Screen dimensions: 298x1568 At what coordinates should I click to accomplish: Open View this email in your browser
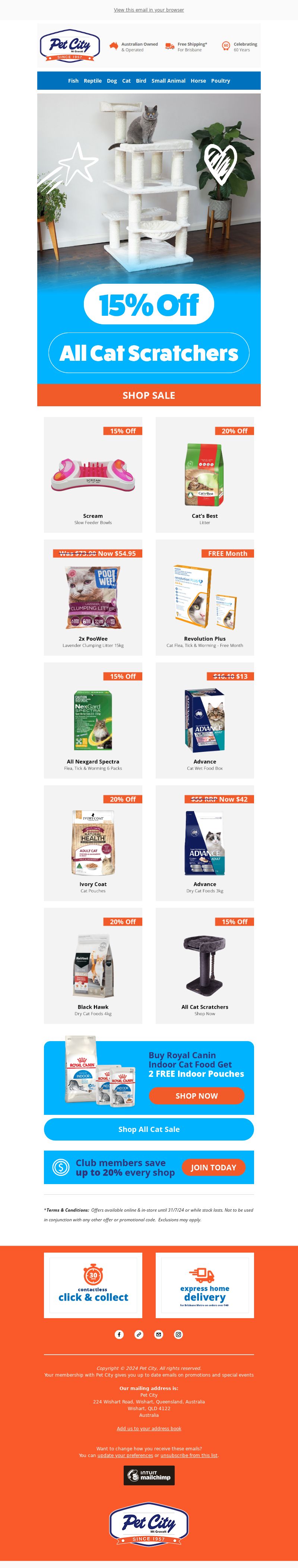pos(149,10)
